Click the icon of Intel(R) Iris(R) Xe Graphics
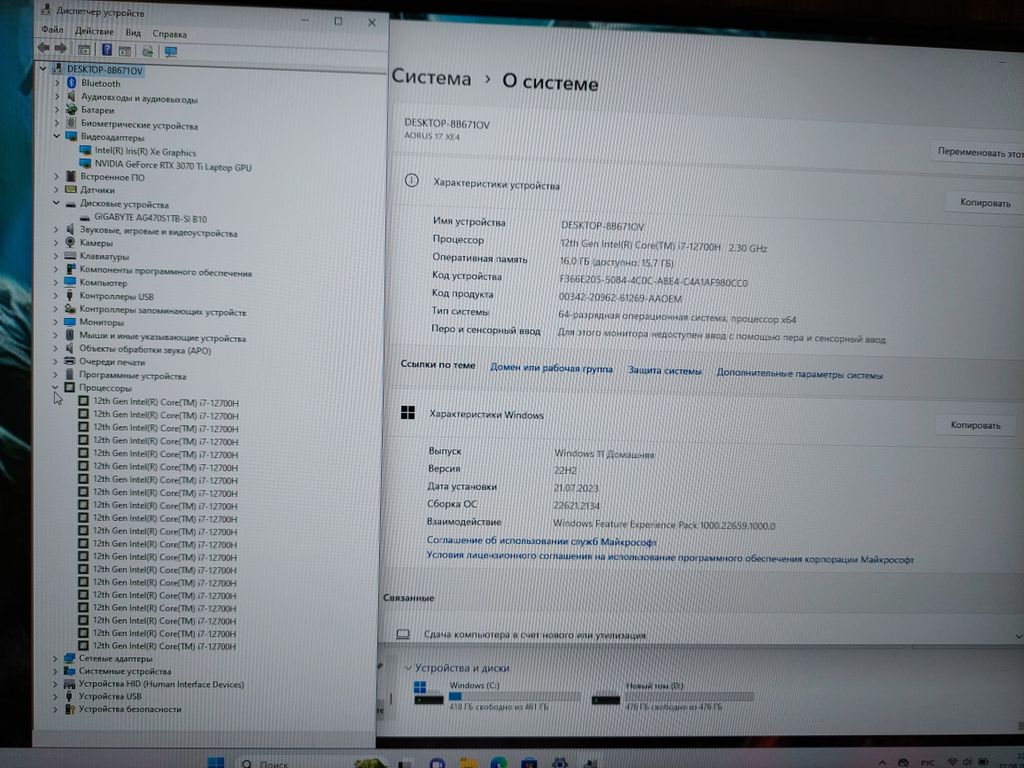 pos(85,150)
